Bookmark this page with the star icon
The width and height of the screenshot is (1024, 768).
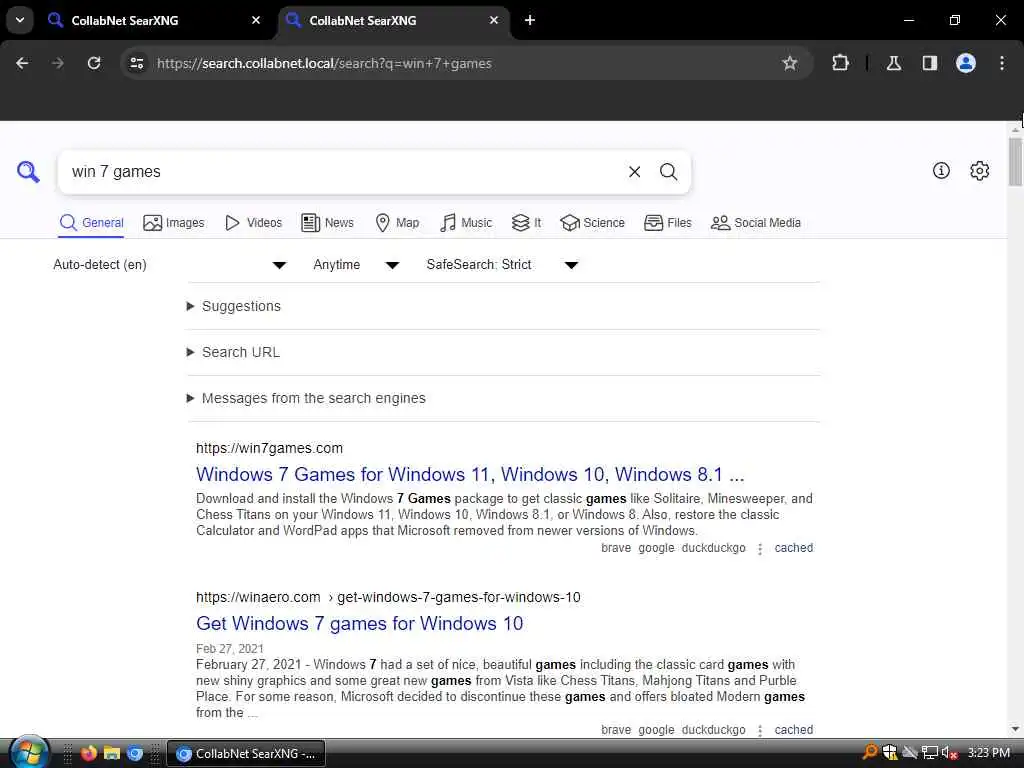tap(790, 63)
